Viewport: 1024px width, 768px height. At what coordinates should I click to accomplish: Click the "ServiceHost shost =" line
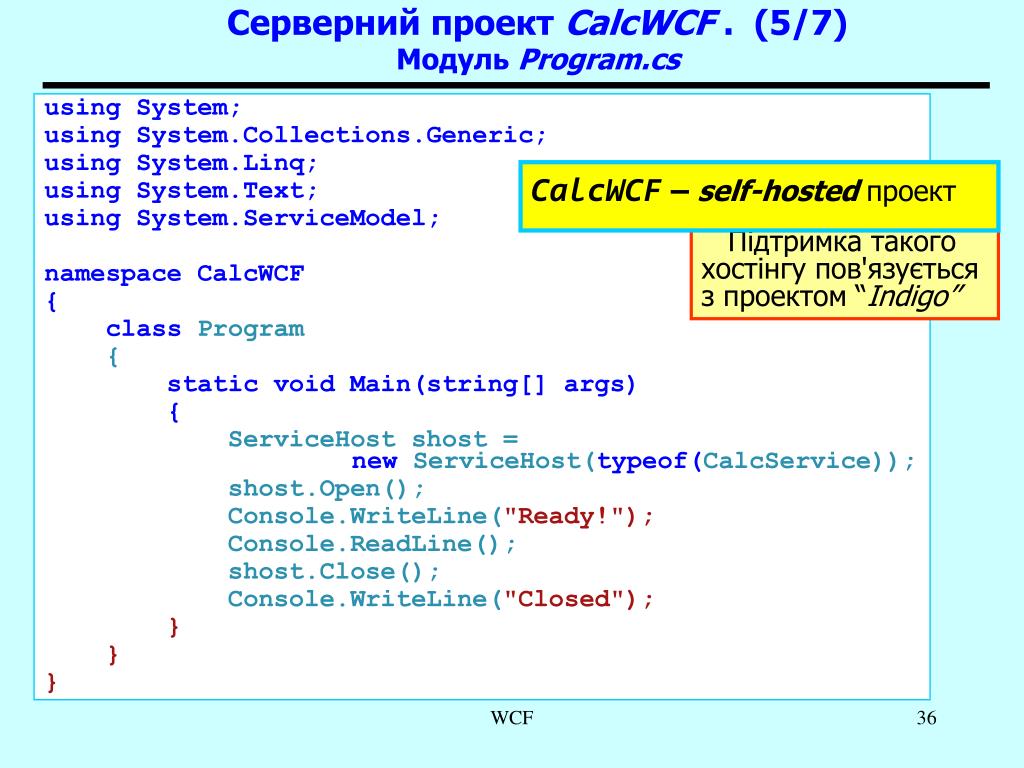373,439
